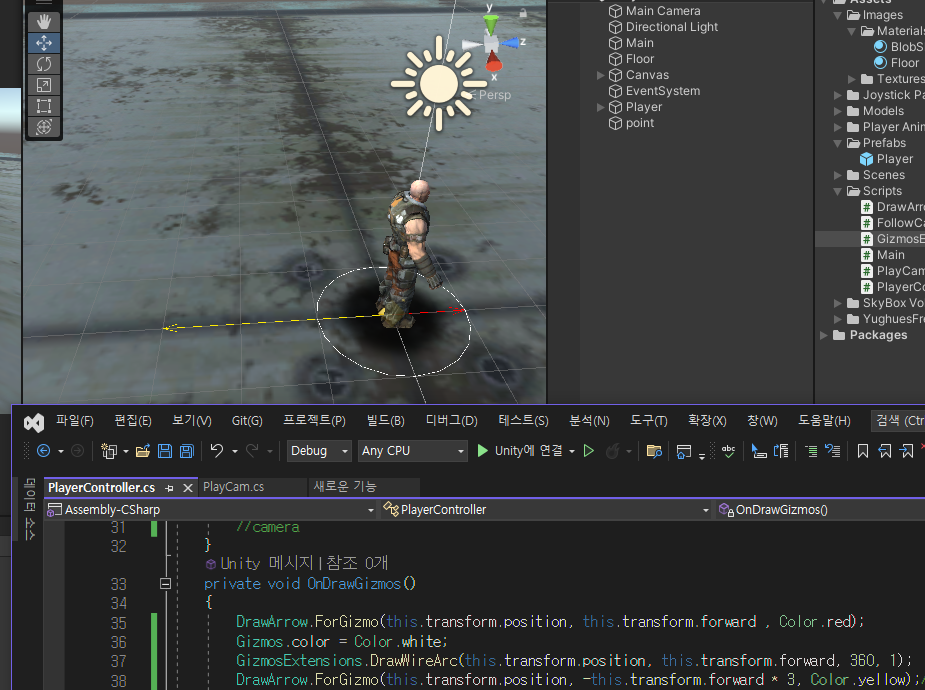Click the green Y axis cone on scene gizmo

491,24
